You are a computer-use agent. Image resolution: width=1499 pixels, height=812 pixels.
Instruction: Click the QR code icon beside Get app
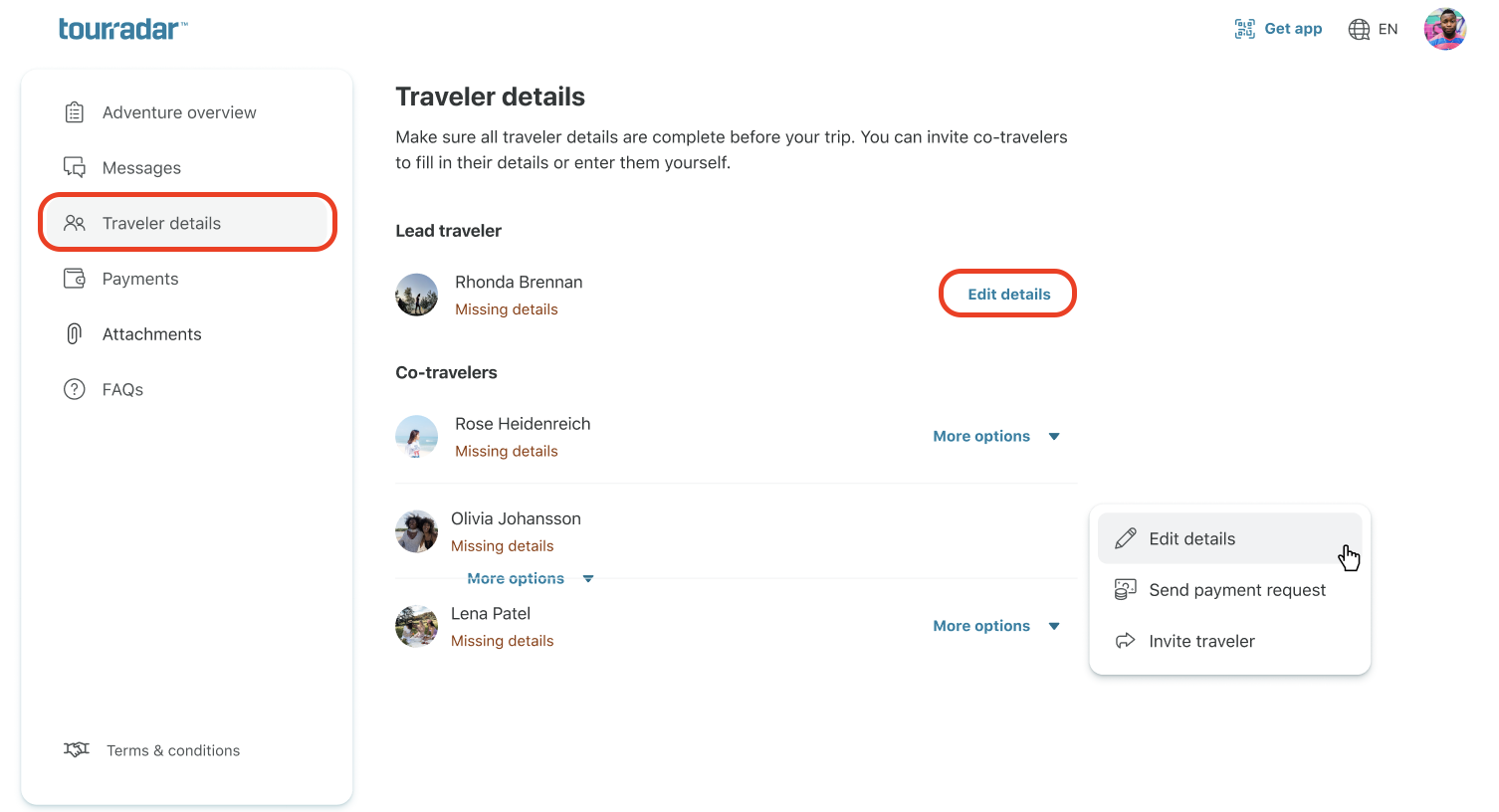1244,29
